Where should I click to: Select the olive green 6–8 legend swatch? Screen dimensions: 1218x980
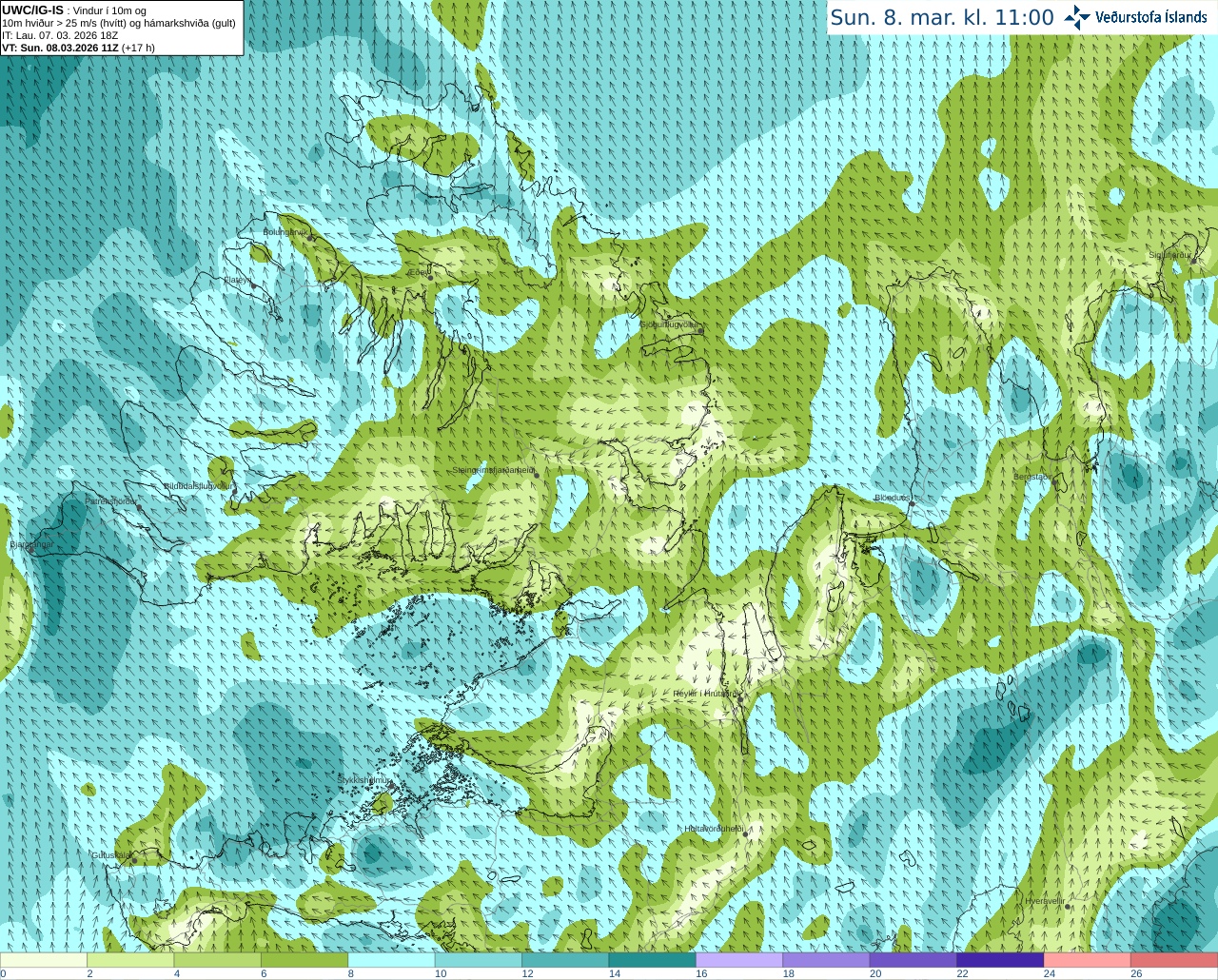304,960
